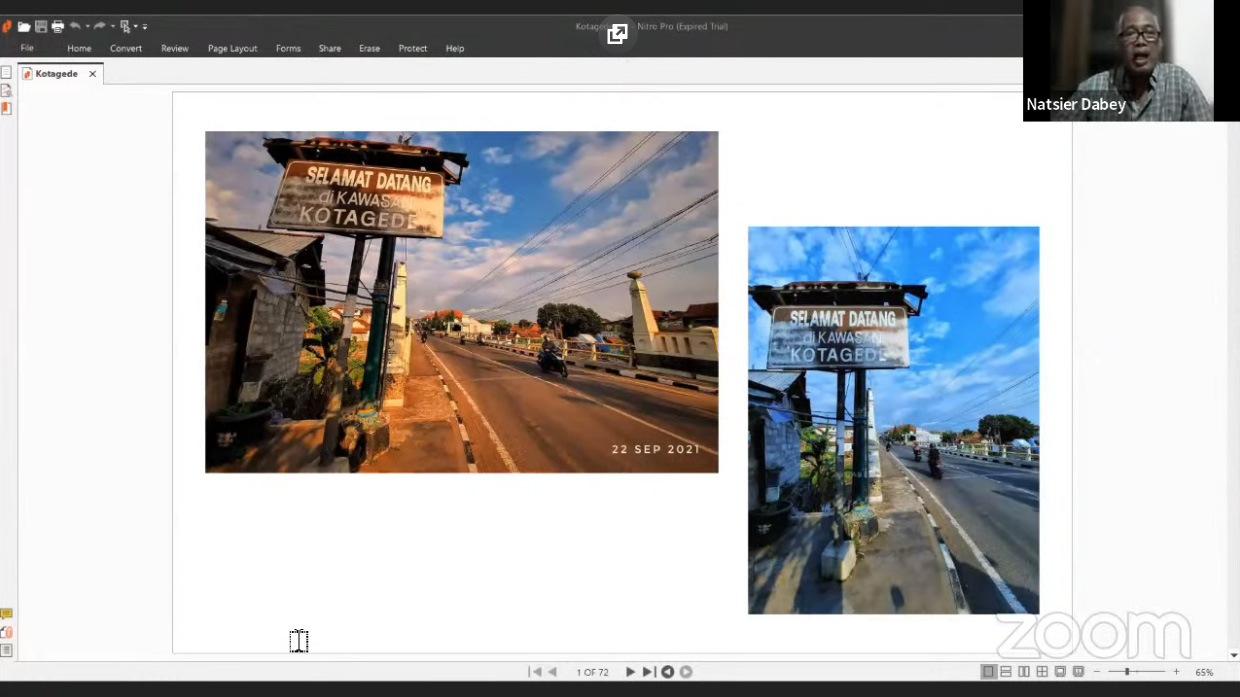Click the zoom level slider handle

coord(1127,672)
